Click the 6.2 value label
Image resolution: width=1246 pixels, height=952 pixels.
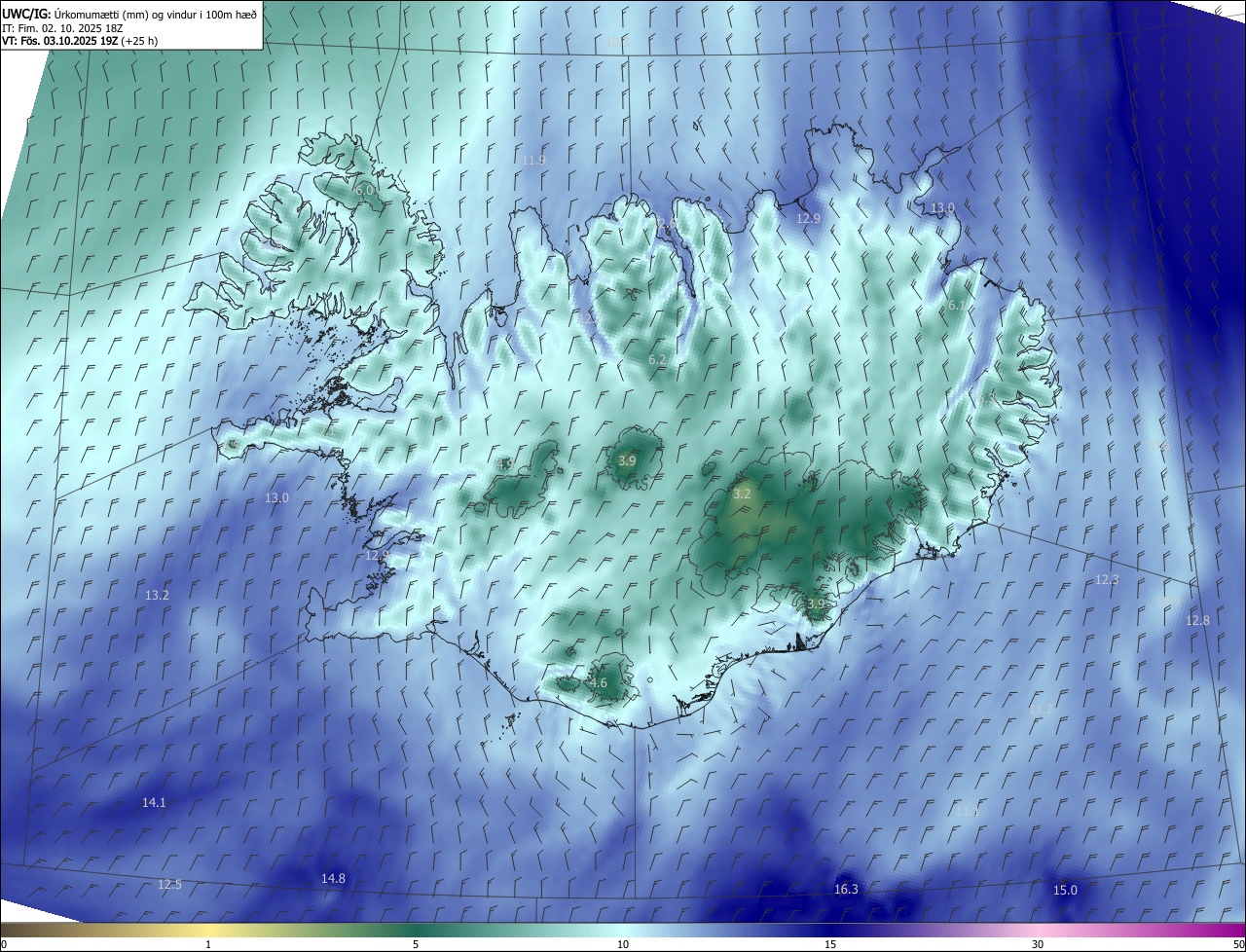[657, 360]
